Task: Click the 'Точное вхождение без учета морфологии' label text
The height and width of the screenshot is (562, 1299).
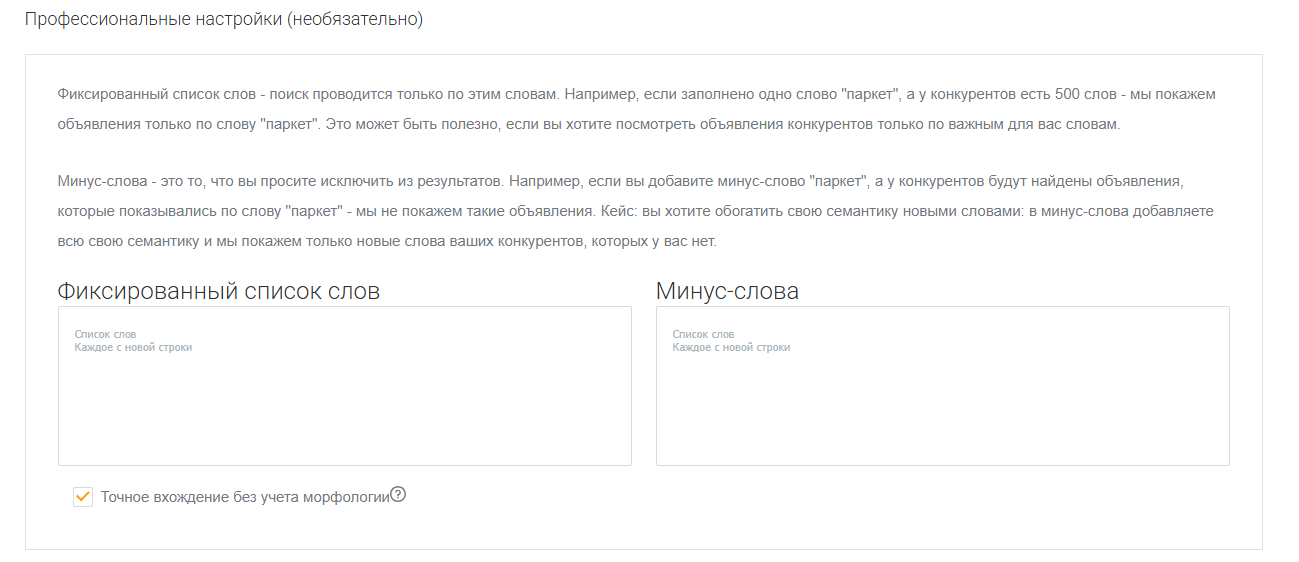Action: coord(244,497)
